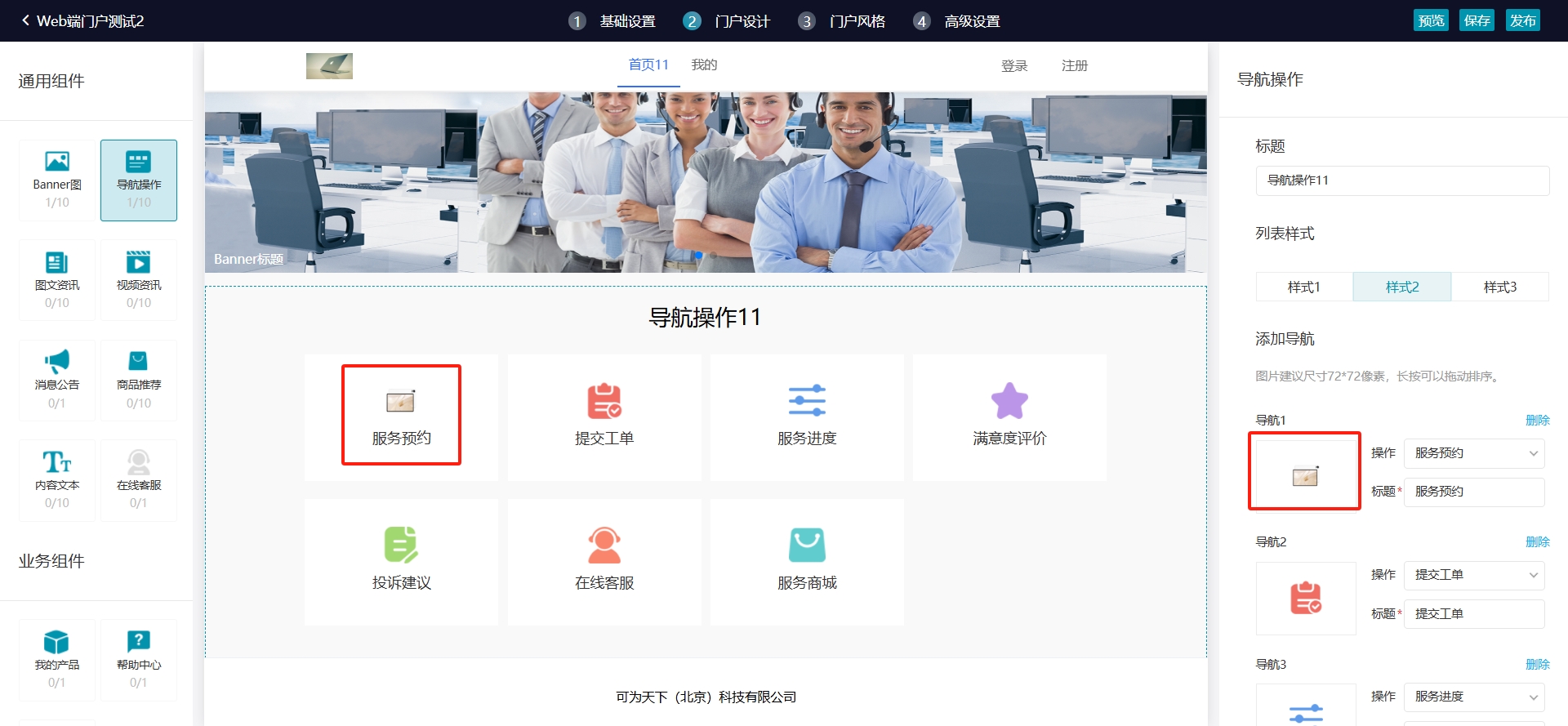
Task: Go to step 4 高级设置
Action: (x=957, y=21)
